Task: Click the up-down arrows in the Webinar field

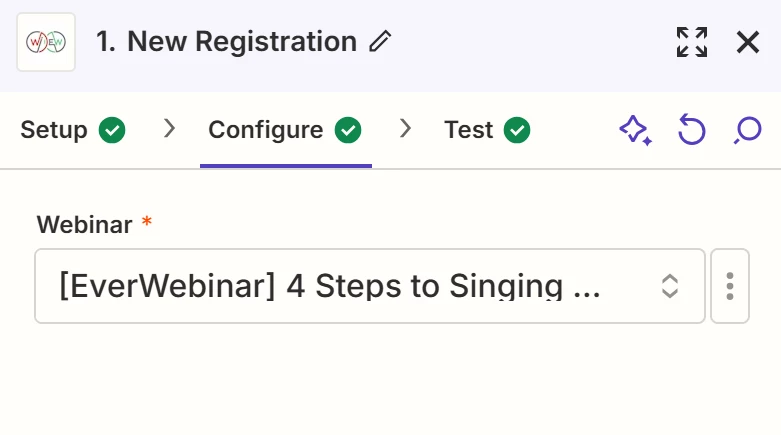Action: click(x=670, y=286)
